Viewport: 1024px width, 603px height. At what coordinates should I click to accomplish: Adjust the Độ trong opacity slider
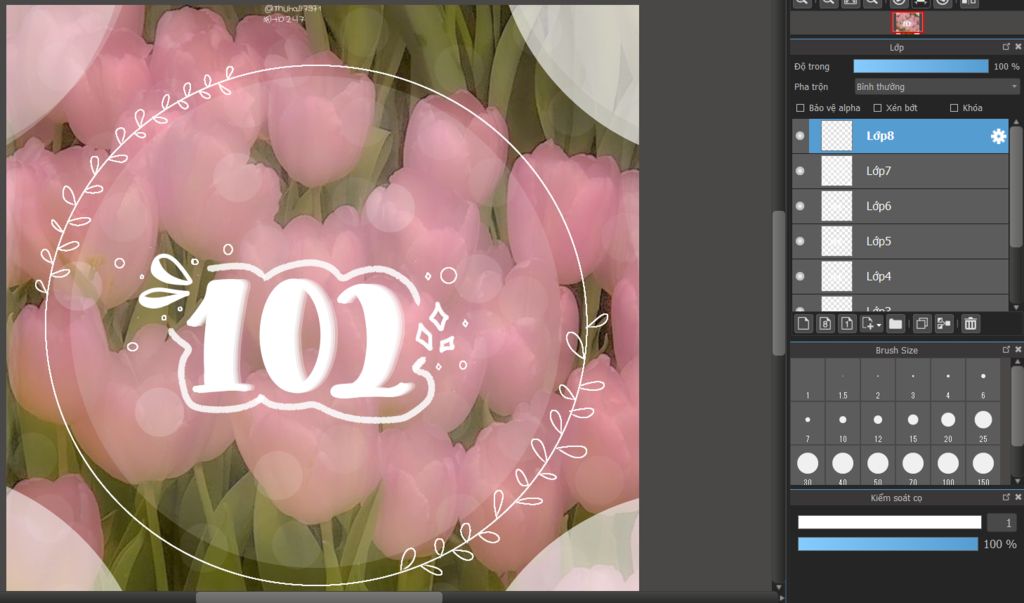coord(921,66)
